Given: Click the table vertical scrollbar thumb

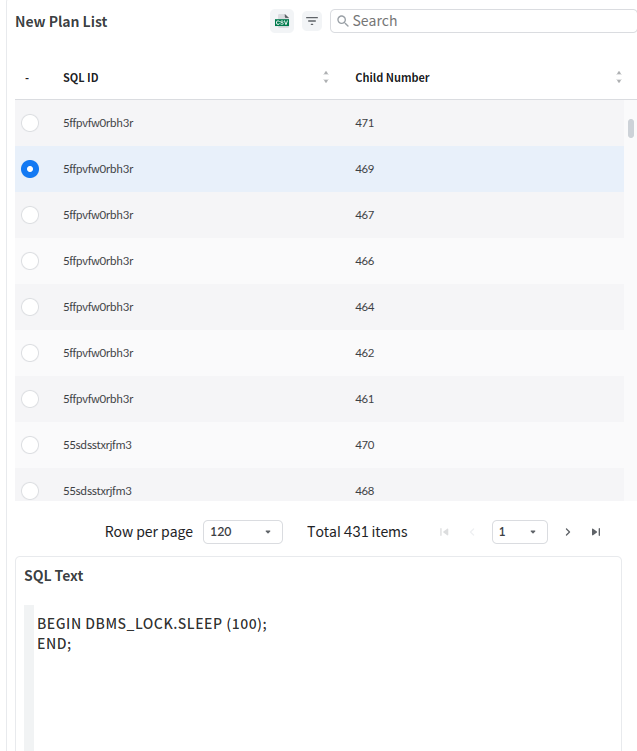Looking at the screenshot, I should pos(631,128).
